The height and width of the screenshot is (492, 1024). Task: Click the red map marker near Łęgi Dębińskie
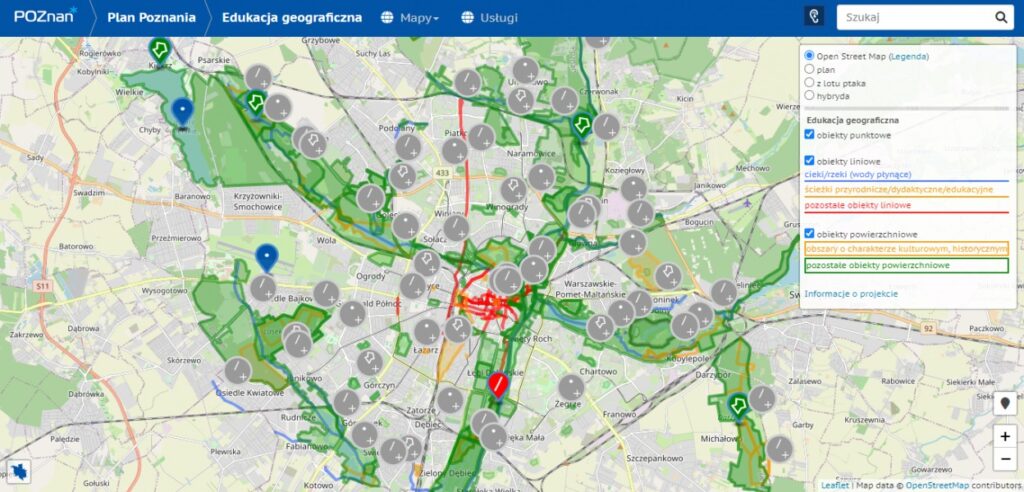[497, 384]
